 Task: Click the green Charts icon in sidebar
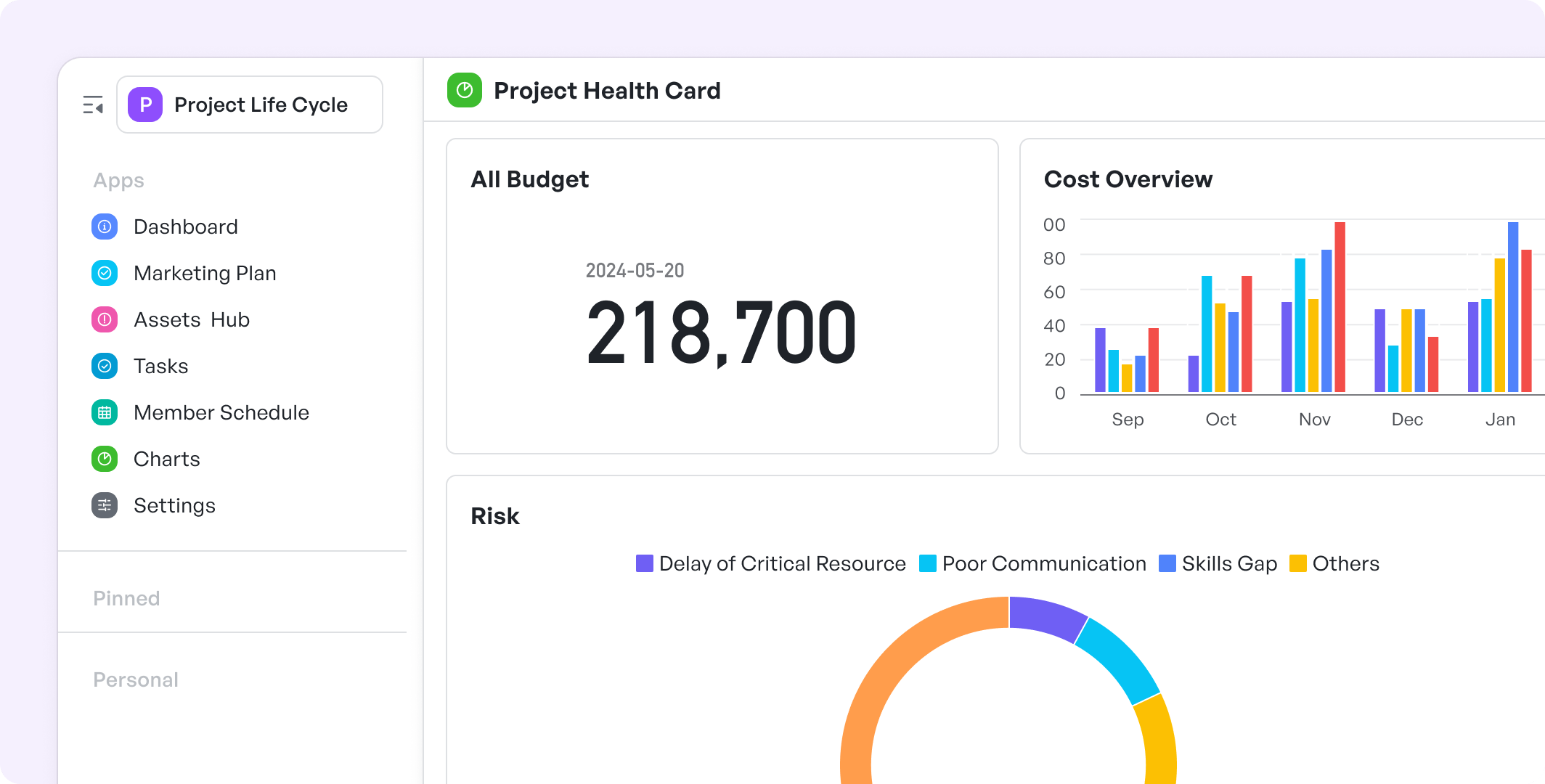pyautogui.click(x=105, y=459)
